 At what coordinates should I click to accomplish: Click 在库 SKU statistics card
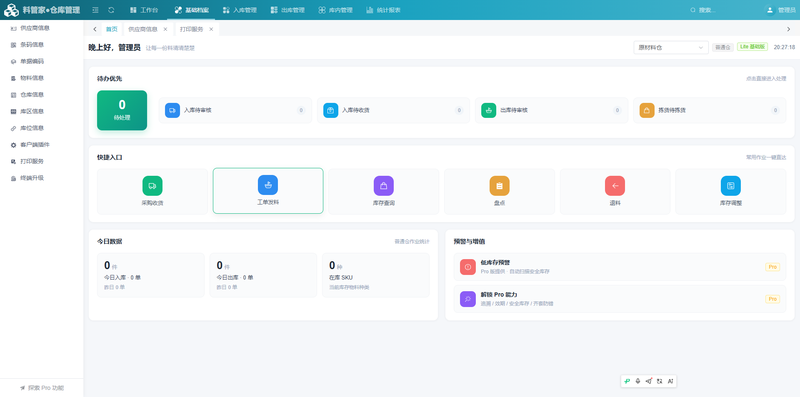click(376, 275)
